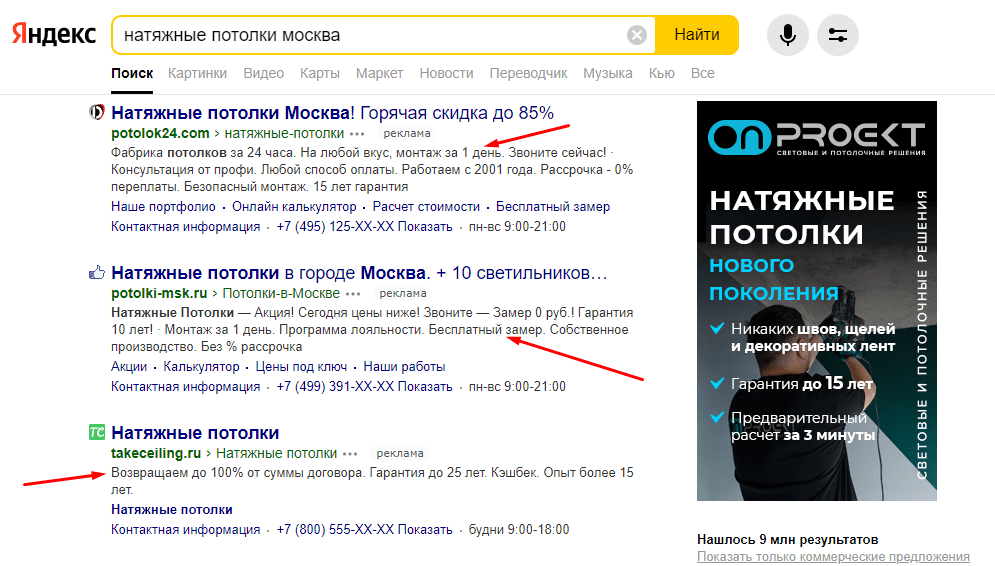This screenshot has height=566, width=995.
Task: Click the potolki-msk.ru domain link
Action: click(159, 293)
